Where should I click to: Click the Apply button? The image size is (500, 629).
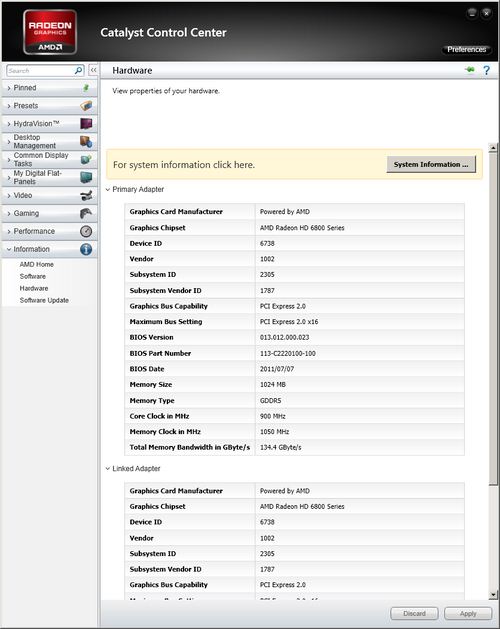coord(468,613)
